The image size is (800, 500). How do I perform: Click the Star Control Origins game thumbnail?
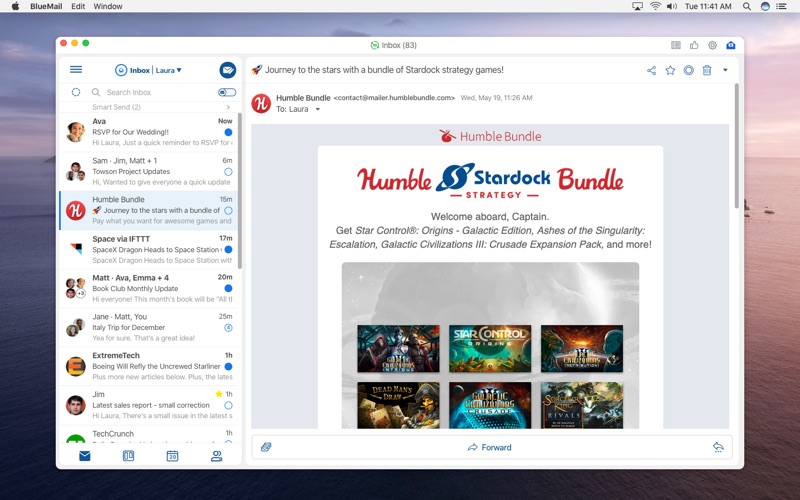tap(490, 348)
